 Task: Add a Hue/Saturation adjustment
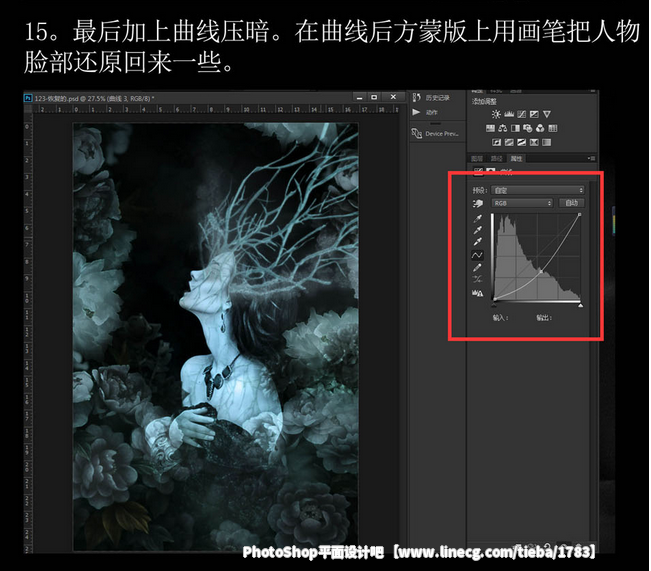pyautogui.click(x=490, y=128)
